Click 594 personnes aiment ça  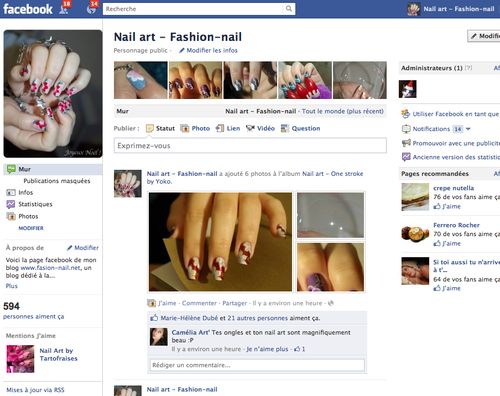(33, 311)
